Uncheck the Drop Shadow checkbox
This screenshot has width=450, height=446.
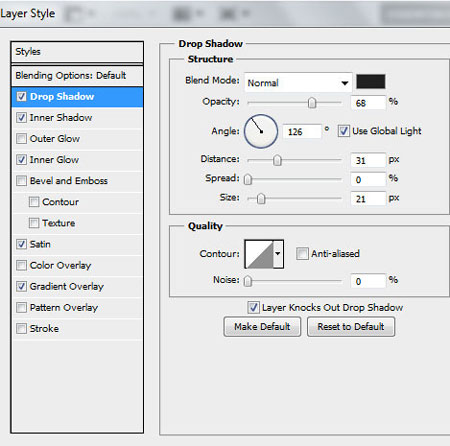tap(22, 97)
